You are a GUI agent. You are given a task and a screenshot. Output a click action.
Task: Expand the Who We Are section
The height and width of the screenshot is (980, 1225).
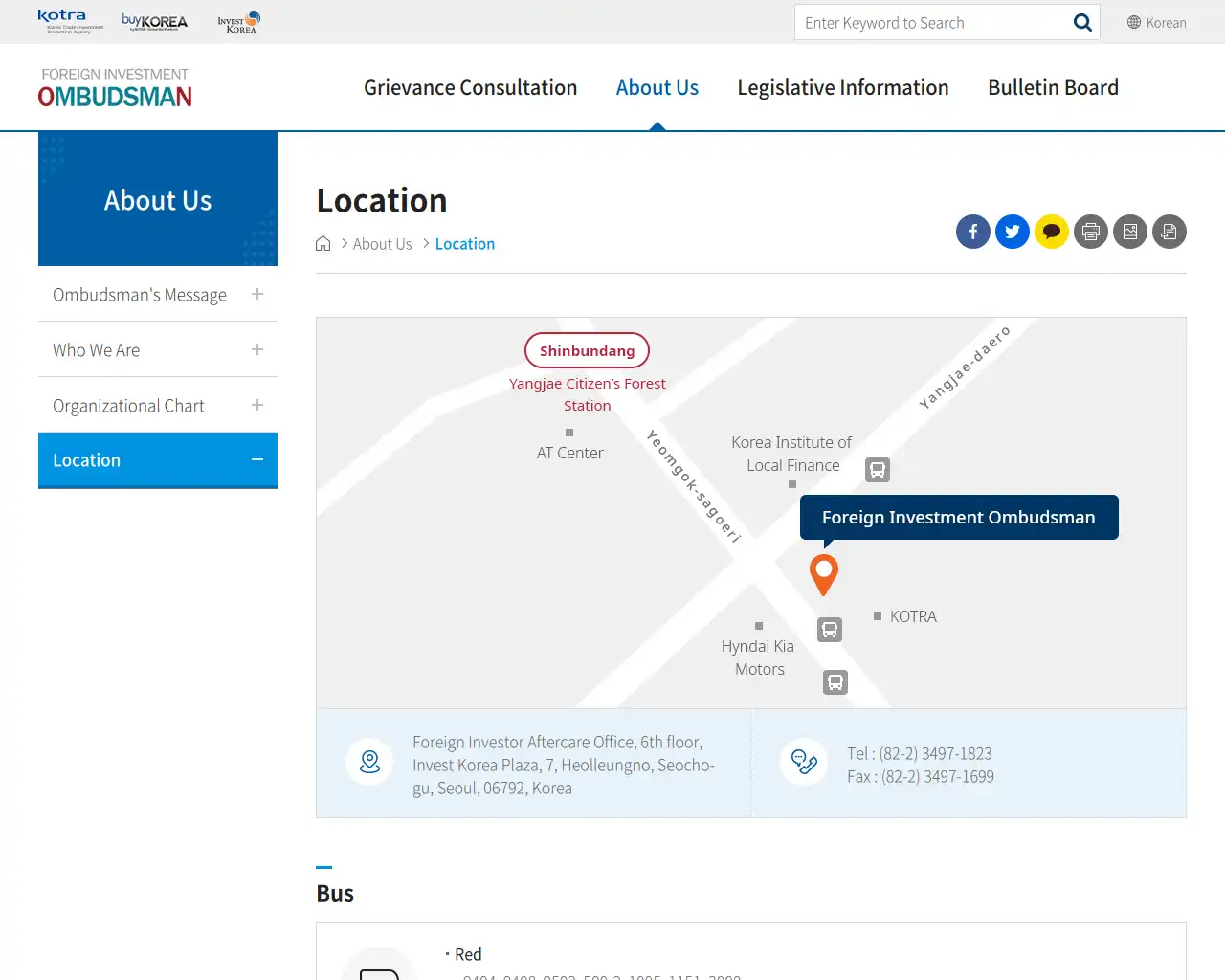coord(256,350)
